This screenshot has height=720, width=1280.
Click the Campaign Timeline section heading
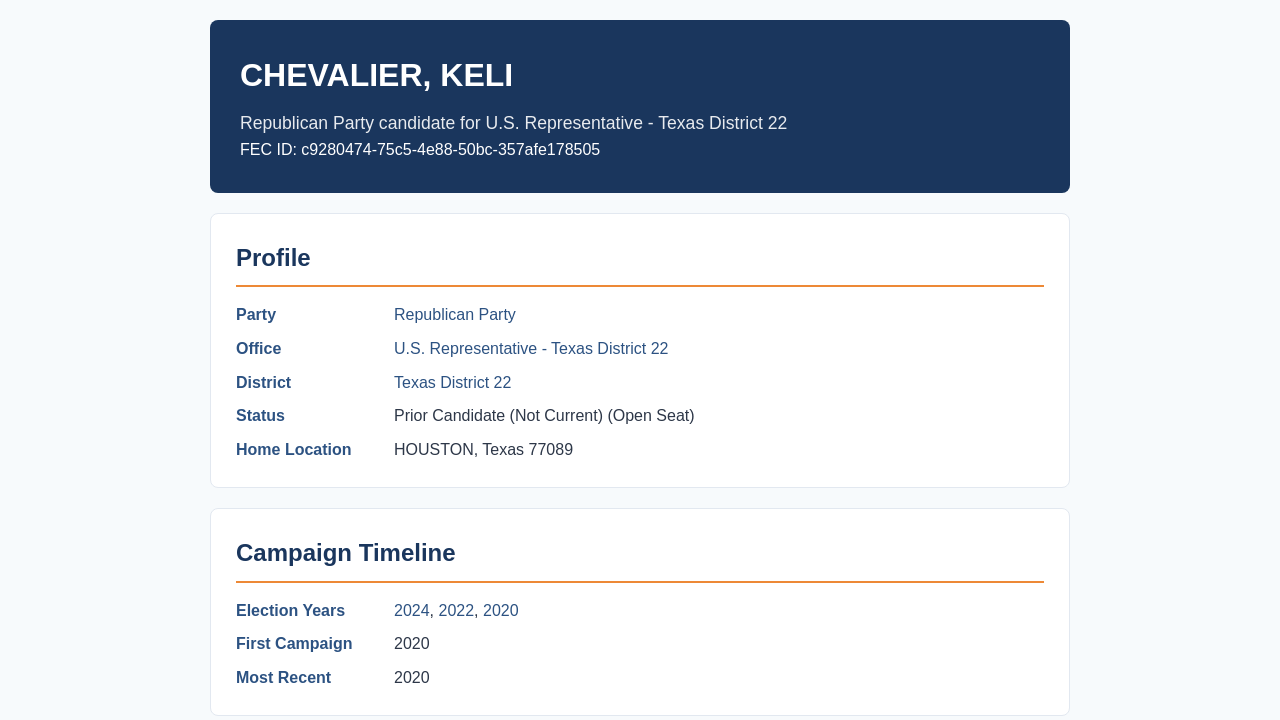coord(345,553)
